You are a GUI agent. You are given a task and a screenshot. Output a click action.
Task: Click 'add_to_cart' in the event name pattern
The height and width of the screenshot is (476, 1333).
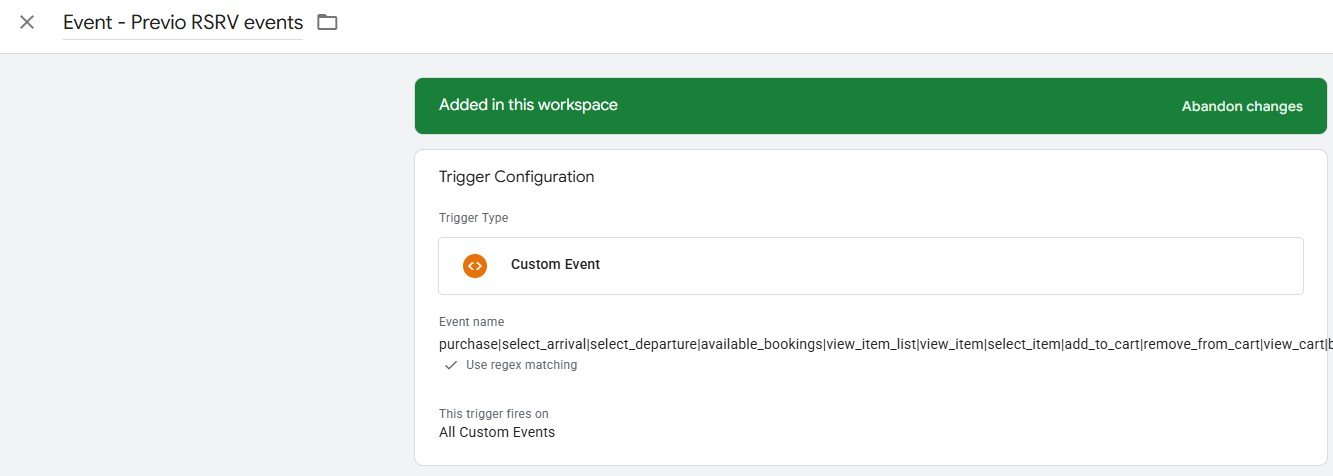click(x=1100, y=344)
